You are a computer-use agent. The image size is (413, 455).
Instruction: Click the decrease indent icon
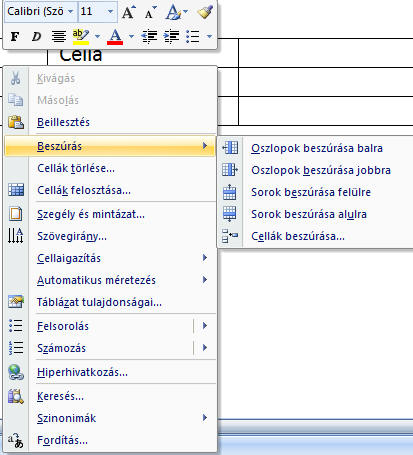tap(149, 36)
